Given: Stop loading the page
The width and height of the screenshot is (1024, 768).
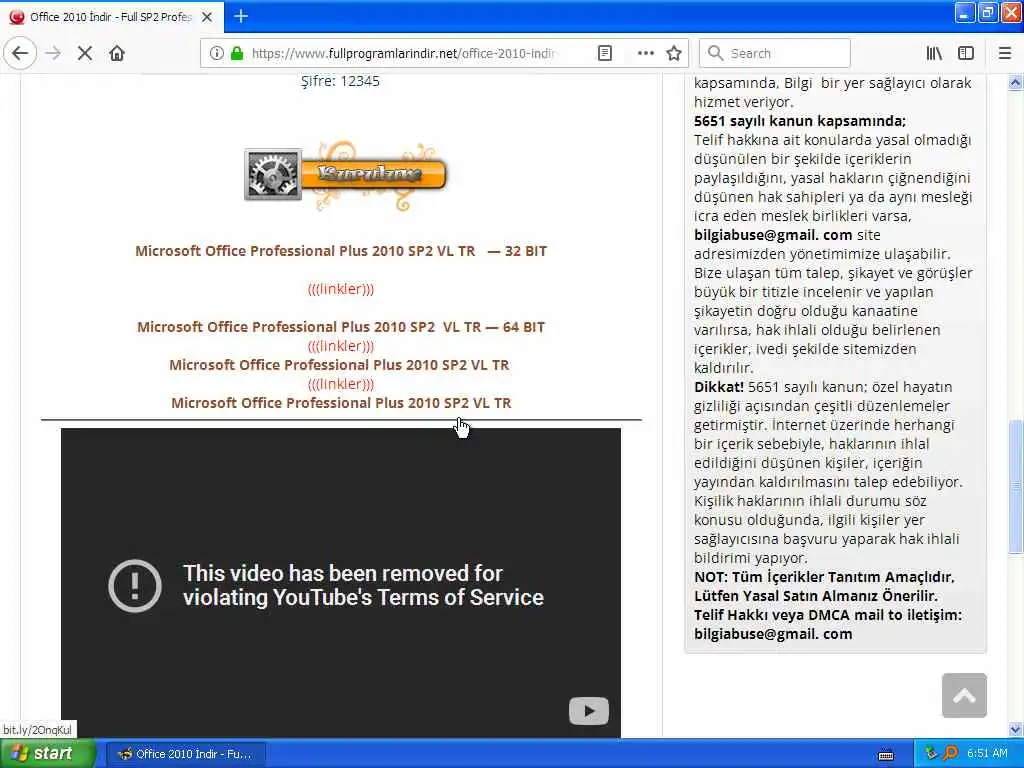Looking at the screenshot, I should [85, 53].
